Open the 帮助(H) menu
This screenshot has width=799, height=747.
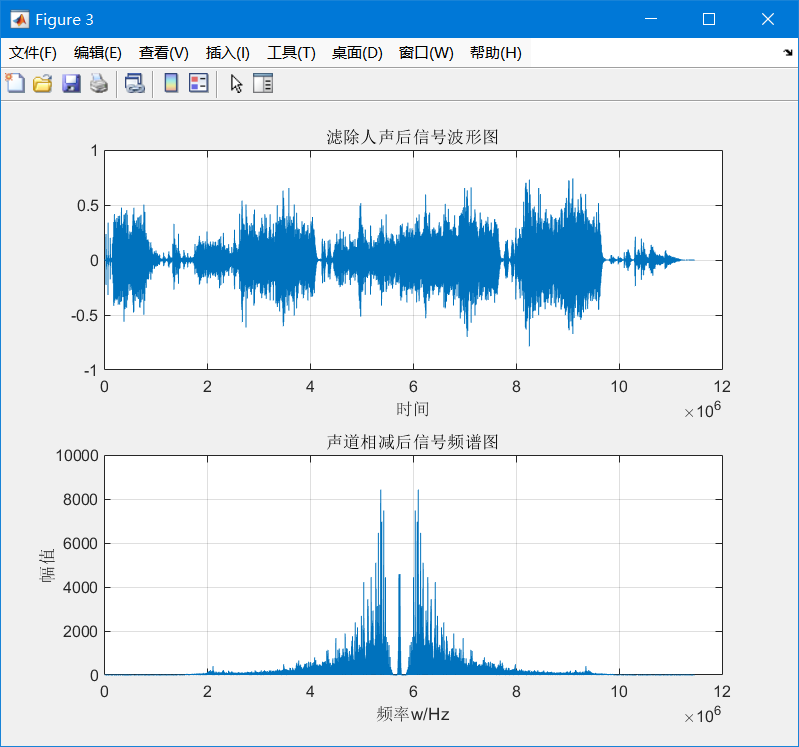[x=495, y=52]
